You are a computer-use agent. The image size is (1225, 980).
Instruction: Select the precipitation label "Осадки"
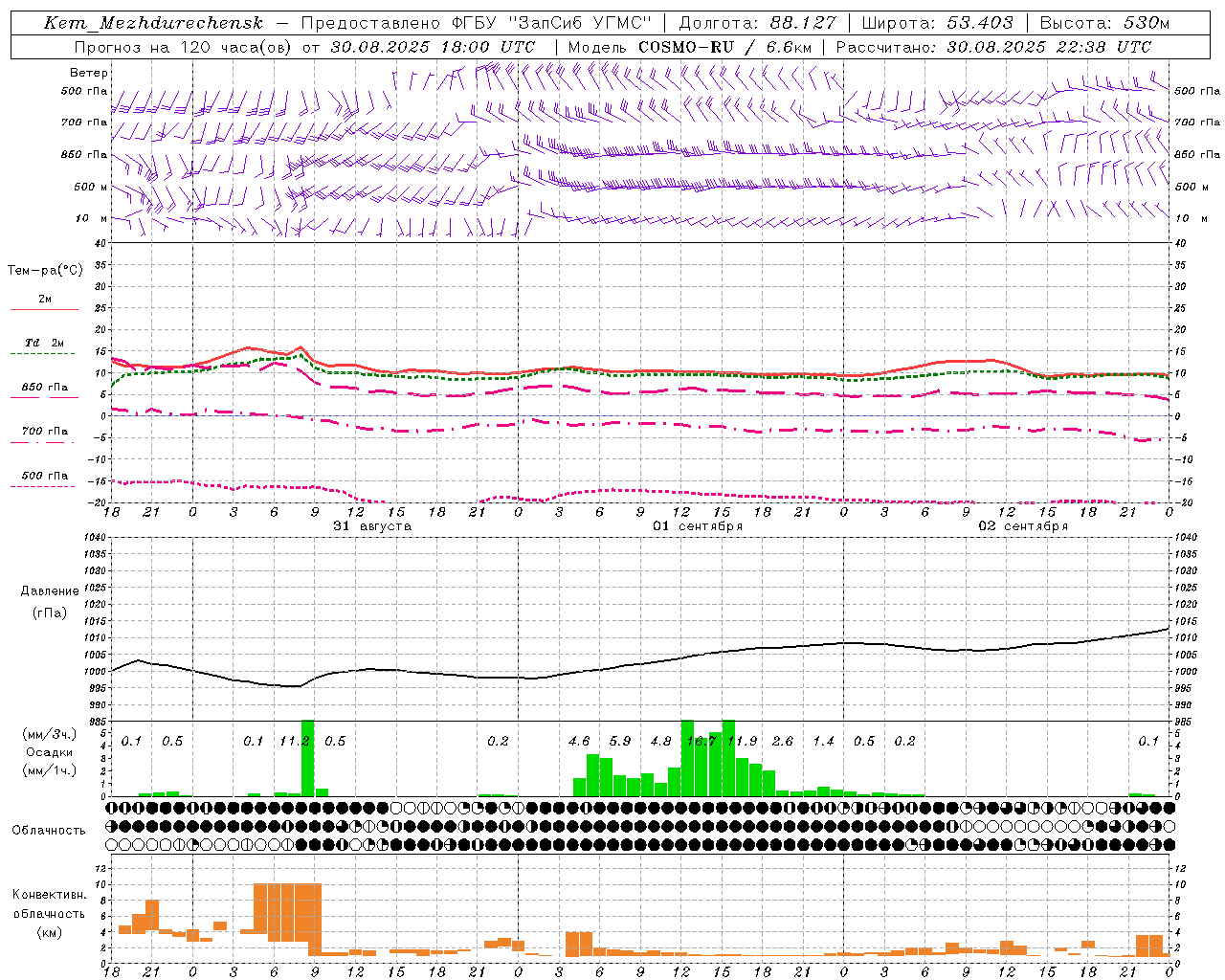click(x=49, y=752)
